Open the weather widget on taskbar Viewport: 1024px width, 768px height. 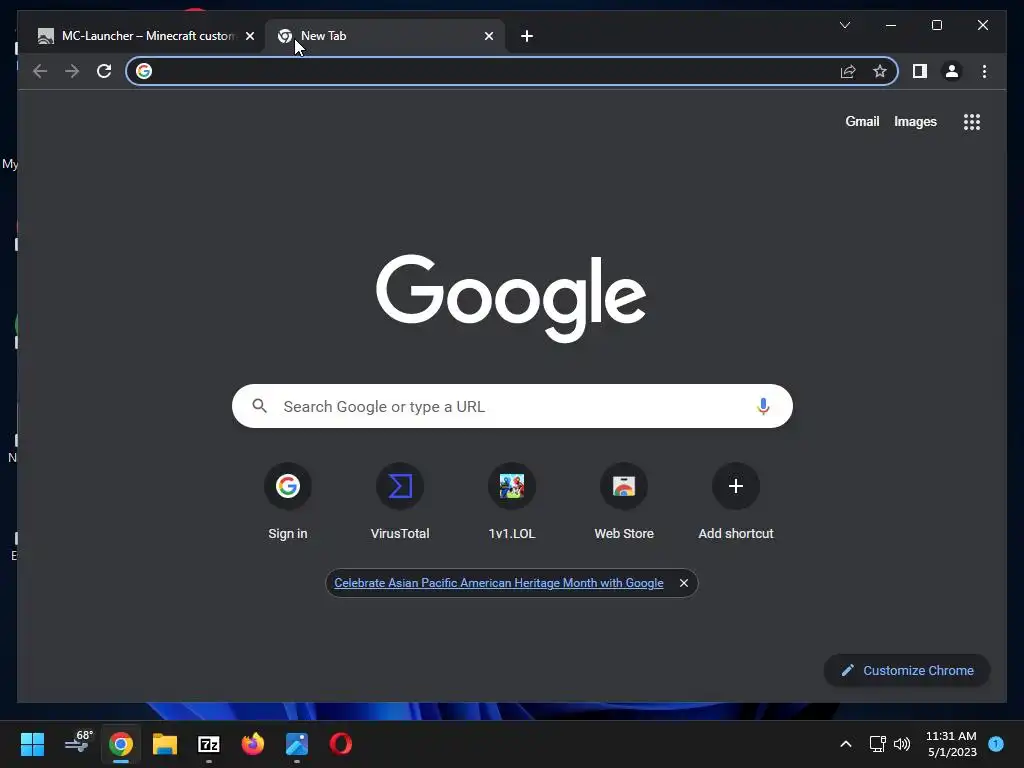[78, 743]
